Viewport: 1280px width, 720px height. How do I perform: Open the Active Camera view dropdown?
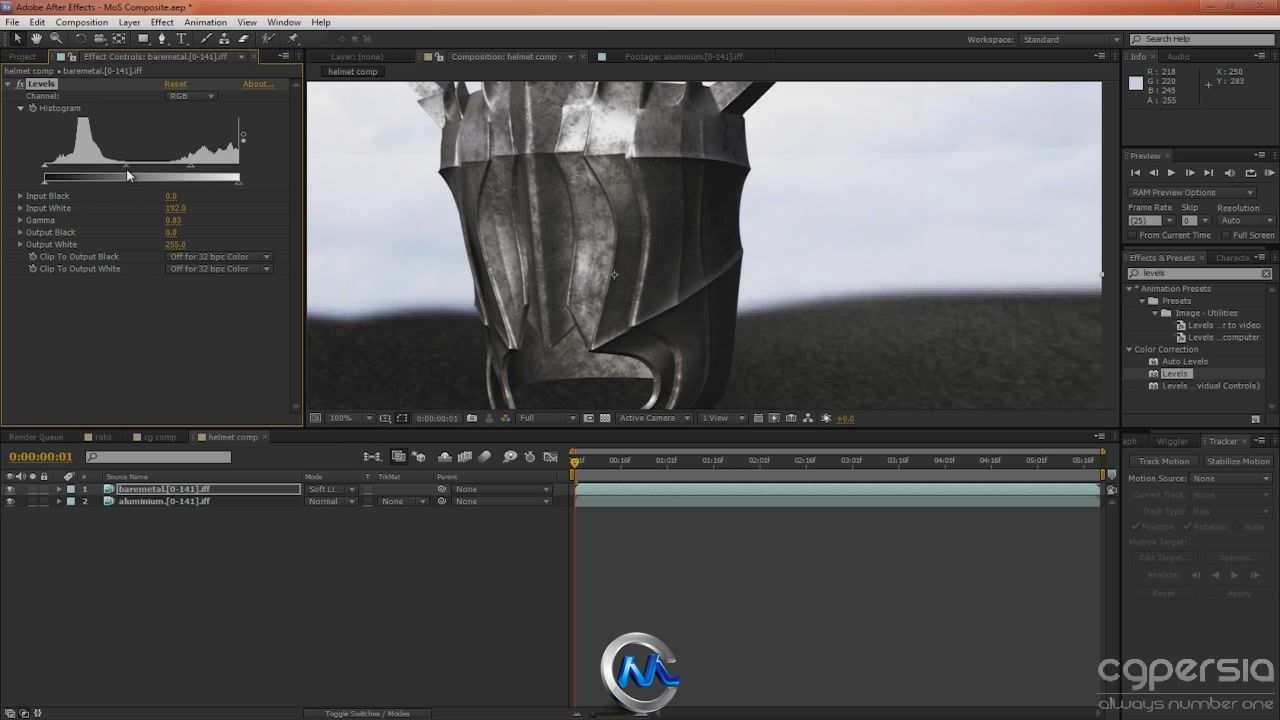[654, 418]
